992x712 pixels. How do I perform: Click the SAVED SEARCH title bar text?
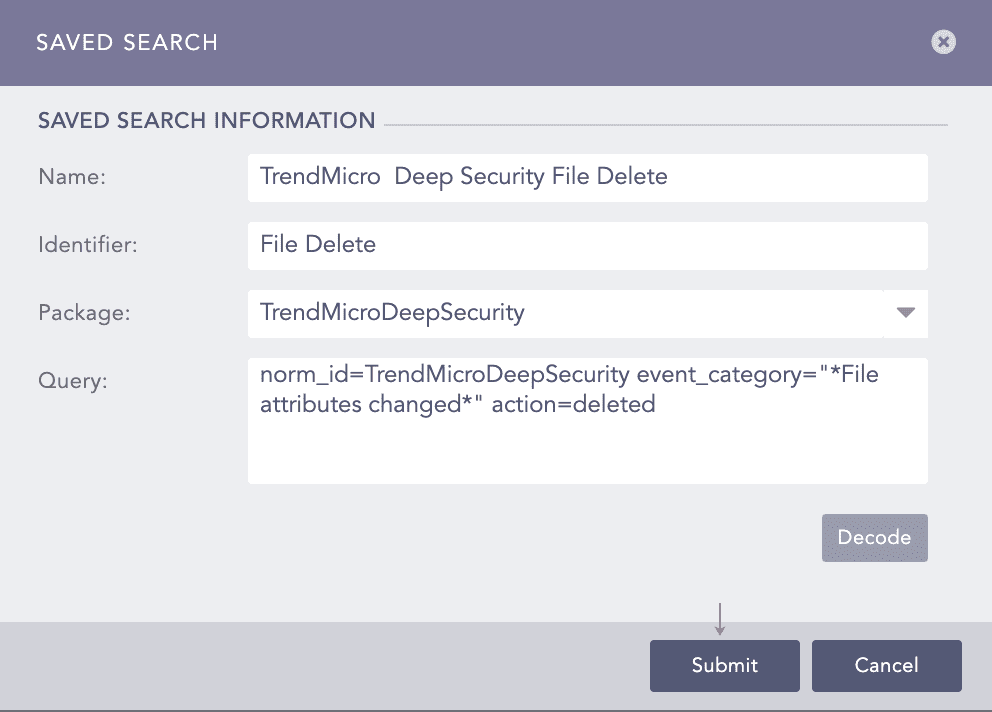coord(127,43)
